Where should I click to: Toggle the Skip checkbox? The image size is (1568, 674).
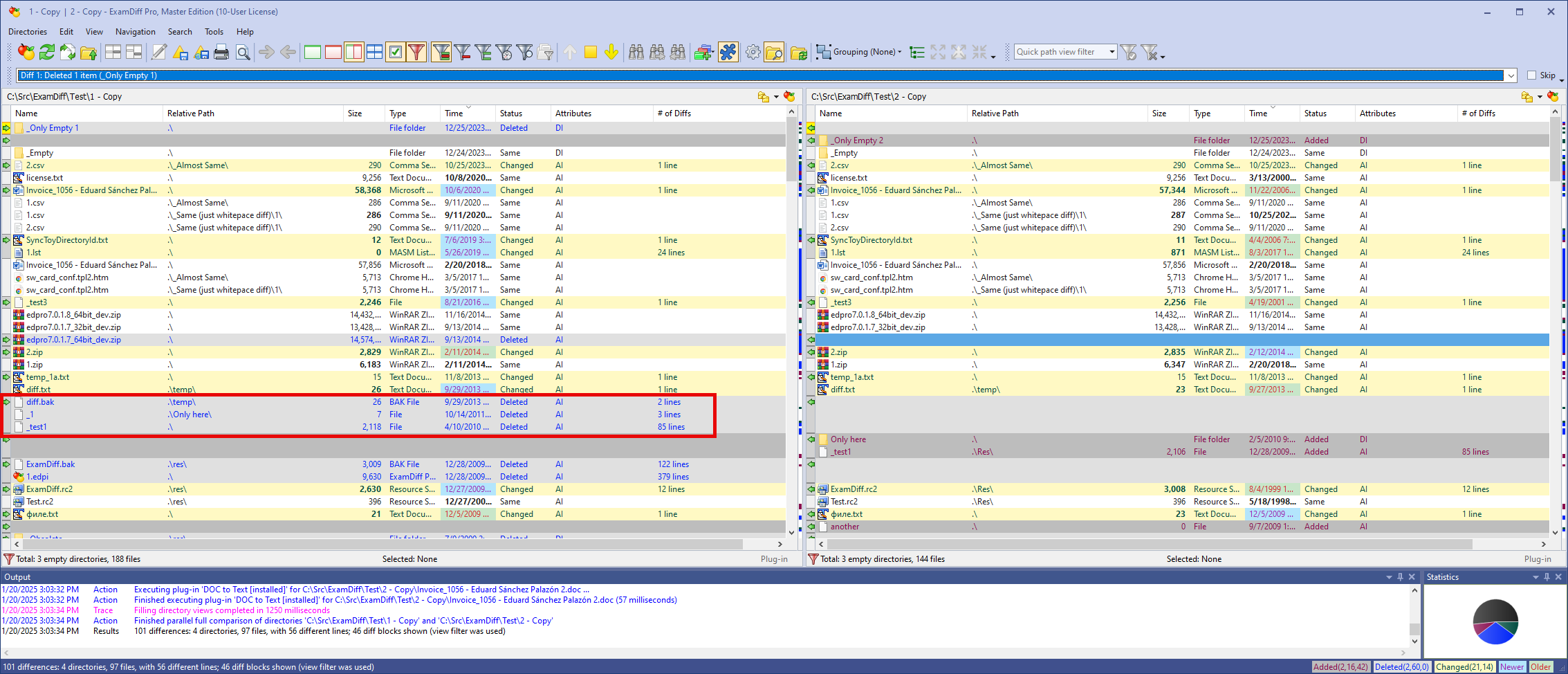pos(1531,75)
